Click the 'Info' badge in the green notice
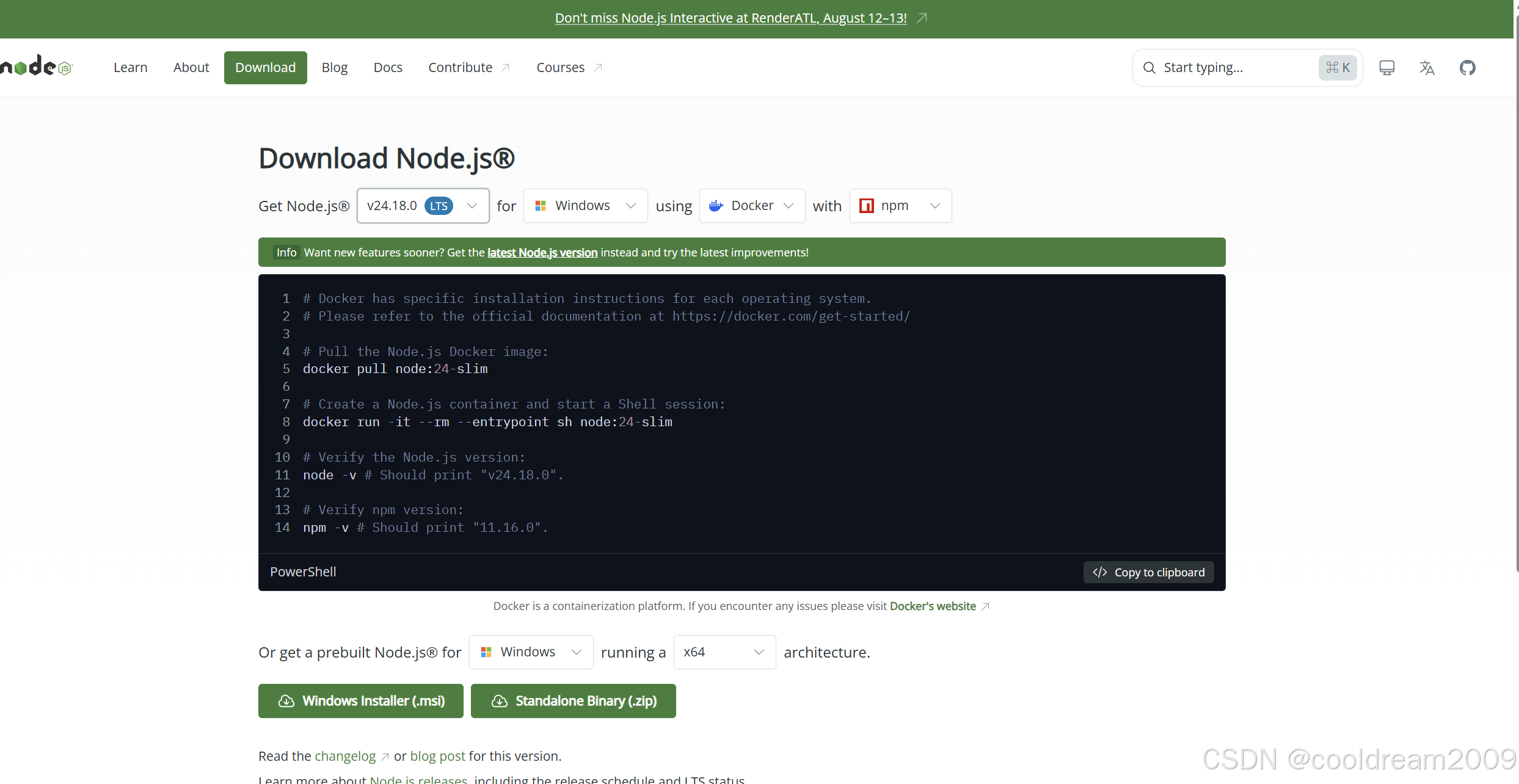This screenshot has height=784, width=1519. coord(286,252)
